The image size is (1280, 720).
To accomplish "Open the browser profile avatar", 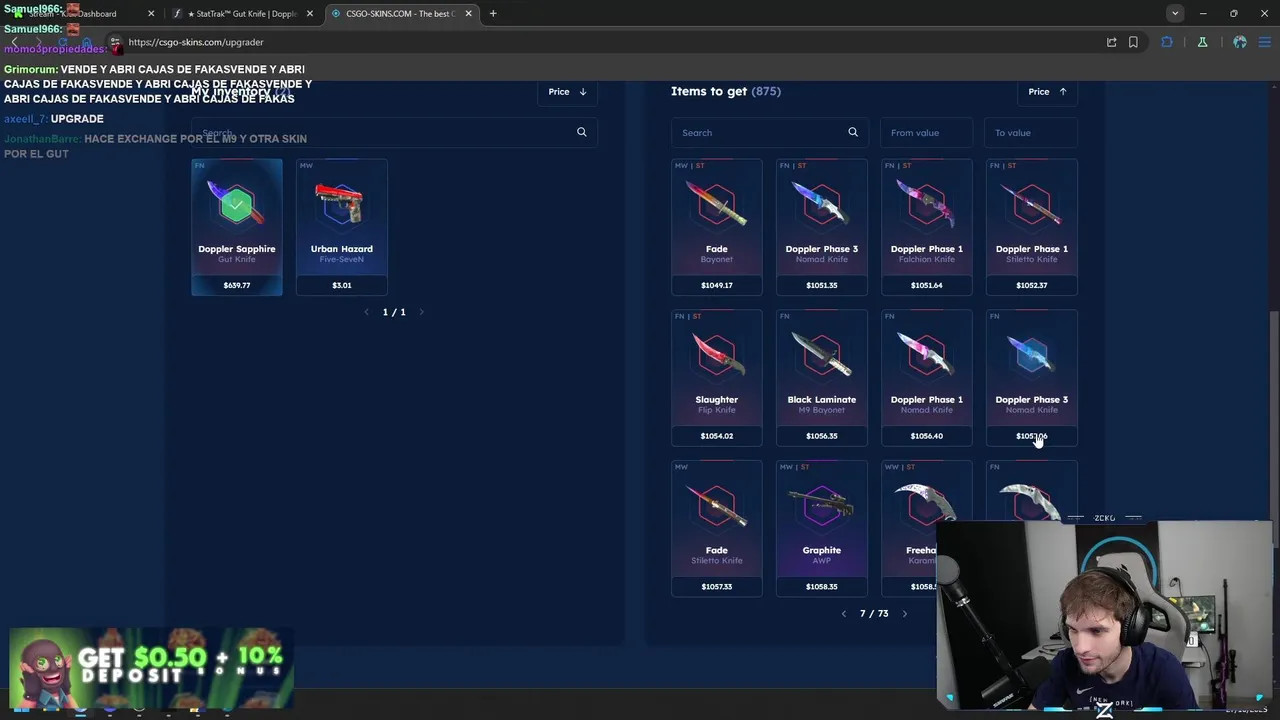I will click(1240, 42).
